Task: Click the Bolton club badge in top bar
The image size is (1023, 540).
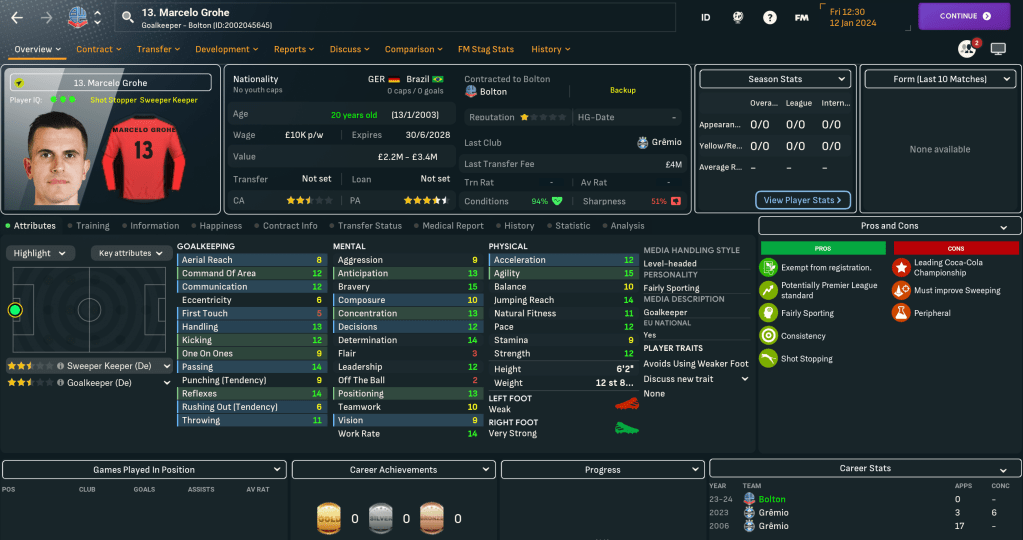Action: click(x=77, y=17)
